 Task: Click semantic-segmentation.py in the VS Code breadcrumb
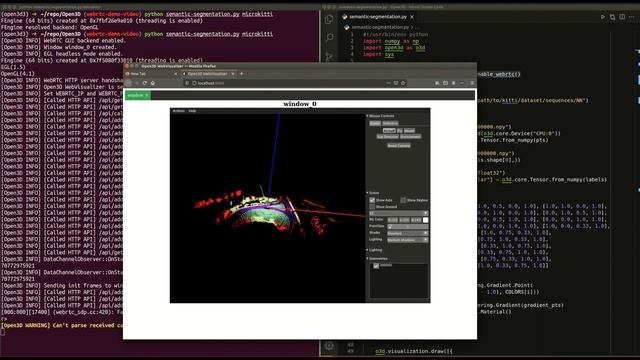380,27
